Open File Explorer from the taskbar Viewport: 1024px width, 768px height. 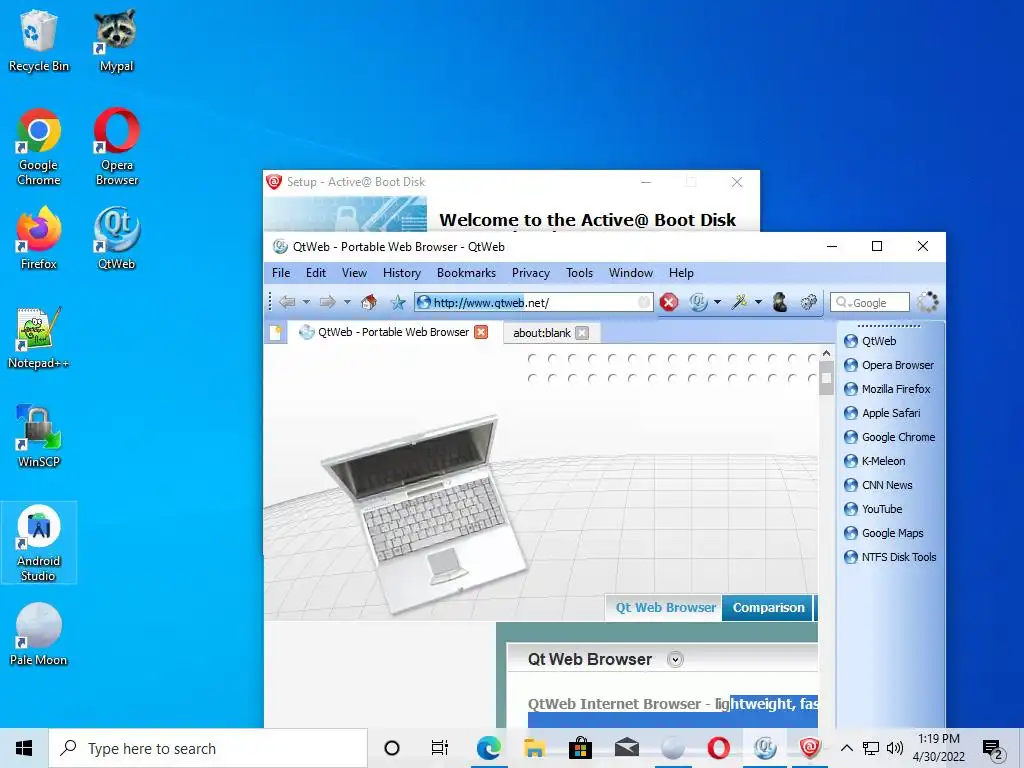[x=534, y=748]
